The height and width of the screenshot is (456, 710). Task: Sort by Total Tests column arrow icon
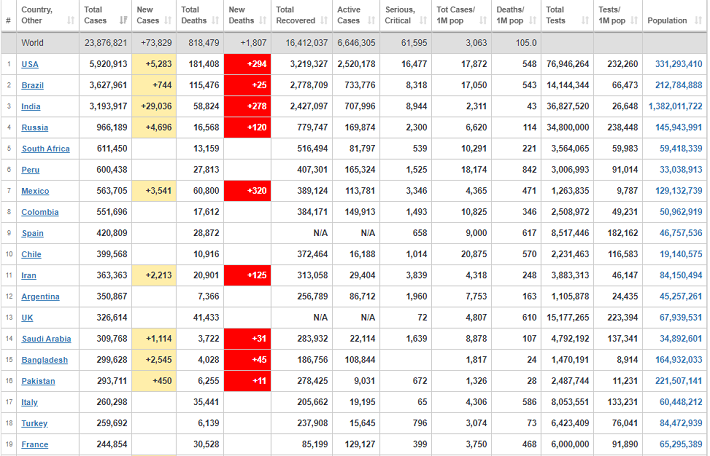[585, 20]
